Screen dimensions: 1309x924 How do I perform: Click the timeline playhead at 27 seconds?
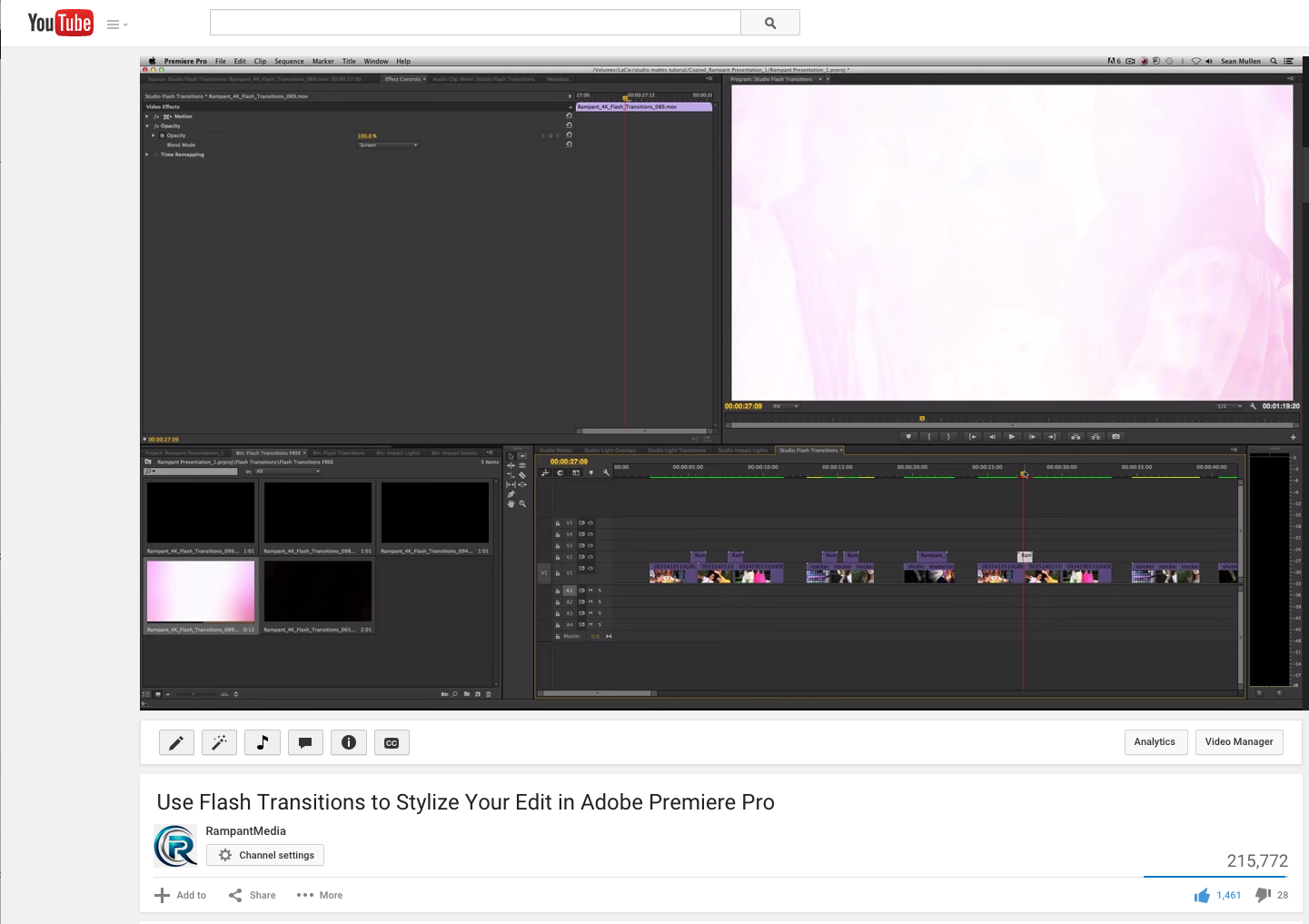coord(1024,474)
